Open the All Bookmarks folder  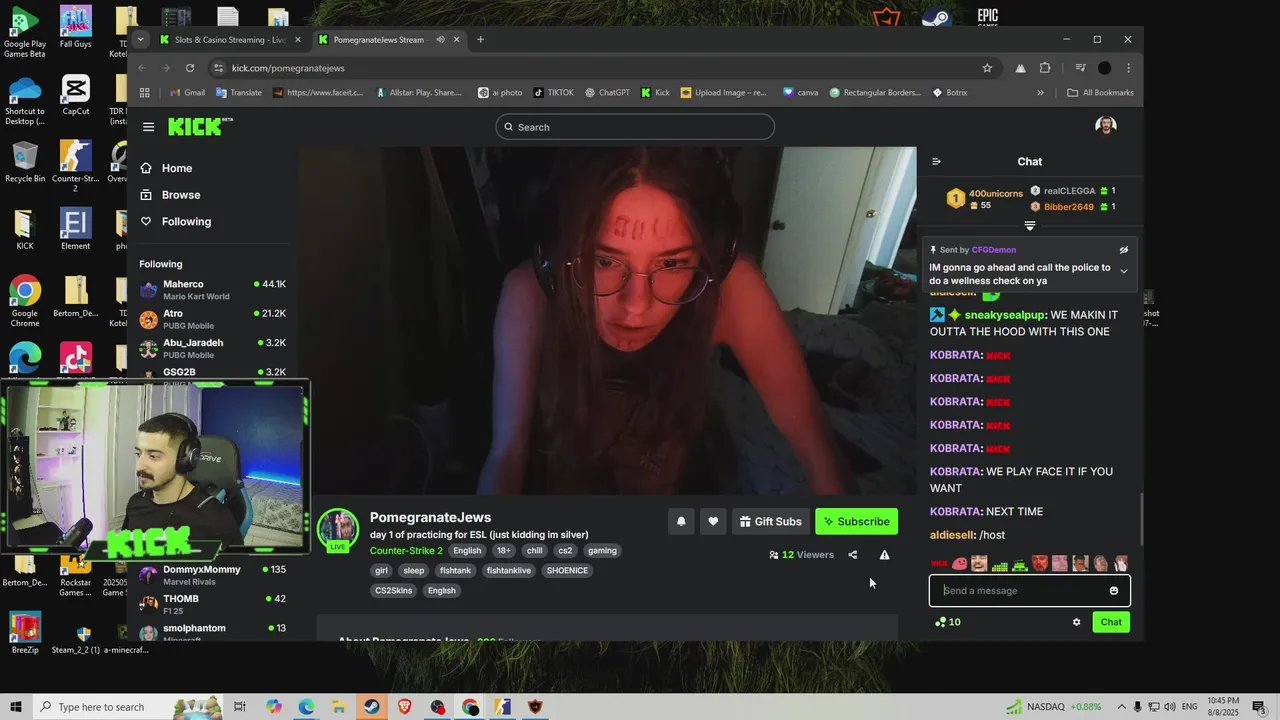1100,93
